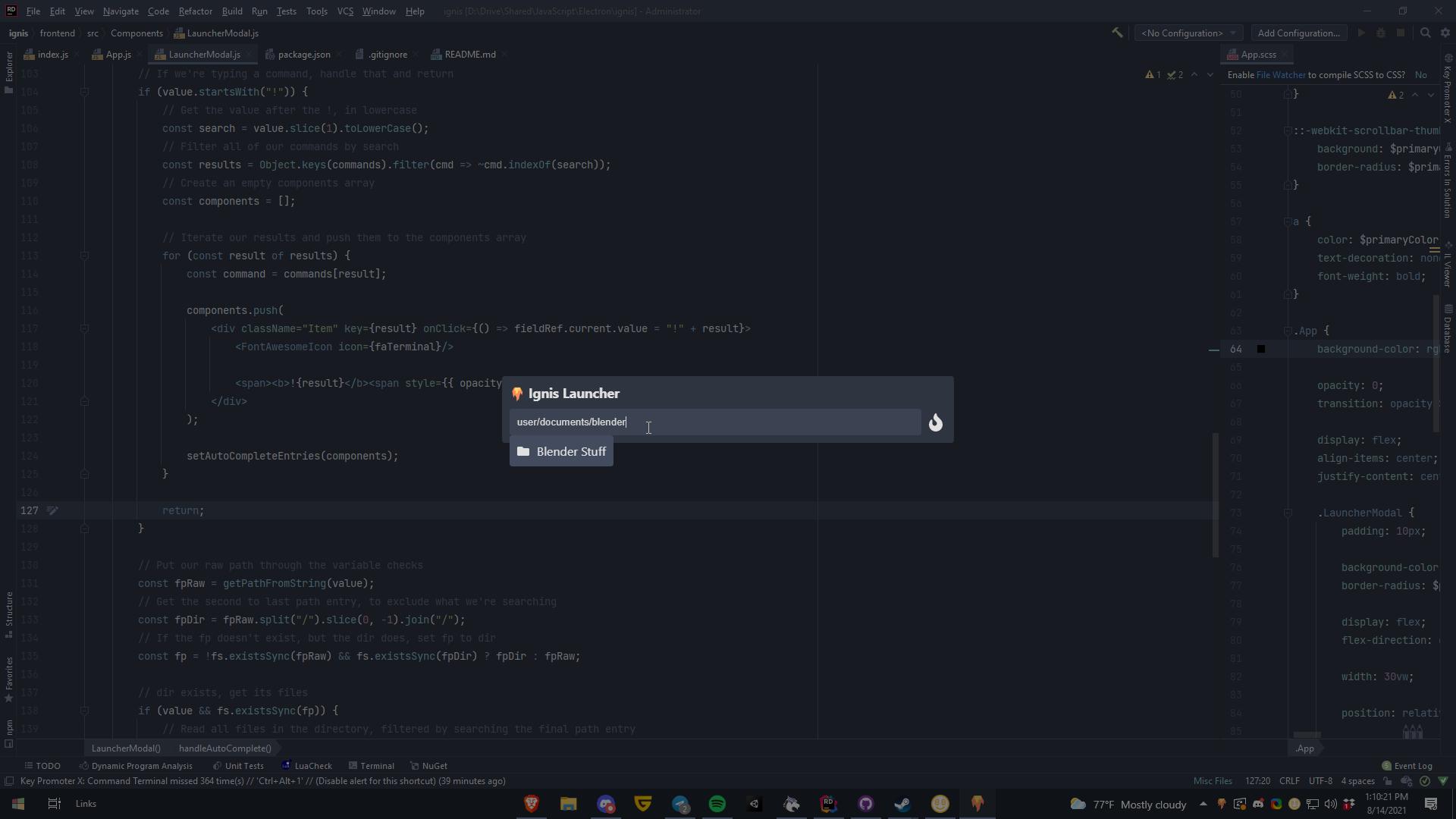Click 4 spaces indent setting
Image resolution: width=1456 pixels, height=819 pixels.
(1357, 781)
